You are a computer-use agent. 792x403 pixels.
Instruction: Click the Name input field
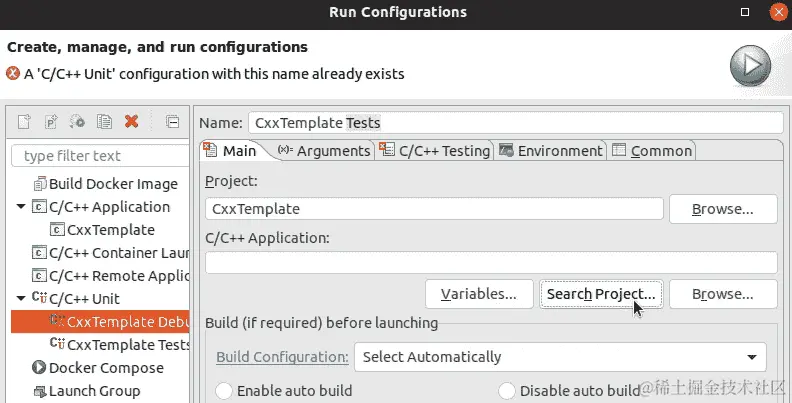coord(516,123)
